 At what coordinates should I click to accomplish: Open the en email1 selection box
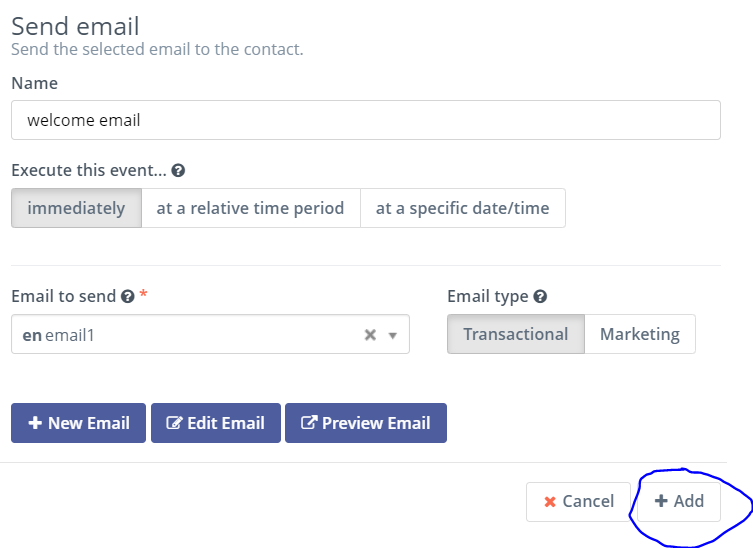210,334
